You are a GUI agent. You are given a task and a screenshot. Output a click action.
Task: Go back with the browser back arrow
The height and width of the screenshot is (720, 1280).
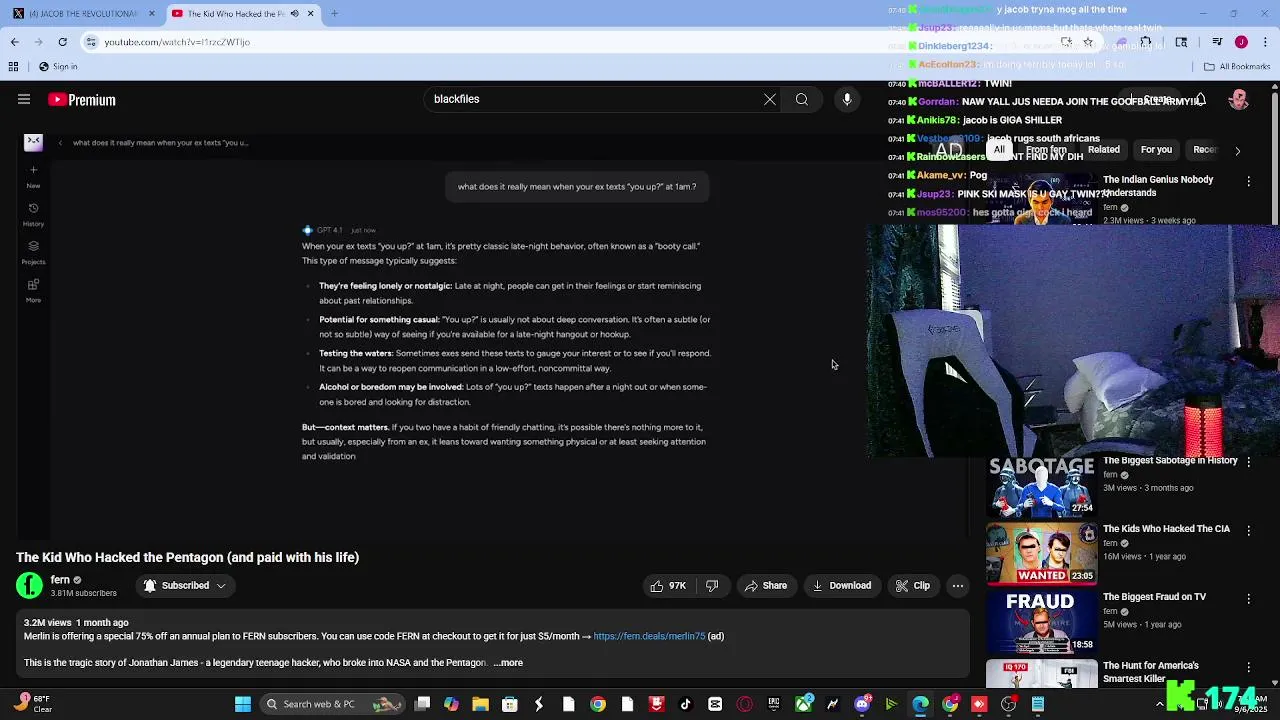click(14, 42)
